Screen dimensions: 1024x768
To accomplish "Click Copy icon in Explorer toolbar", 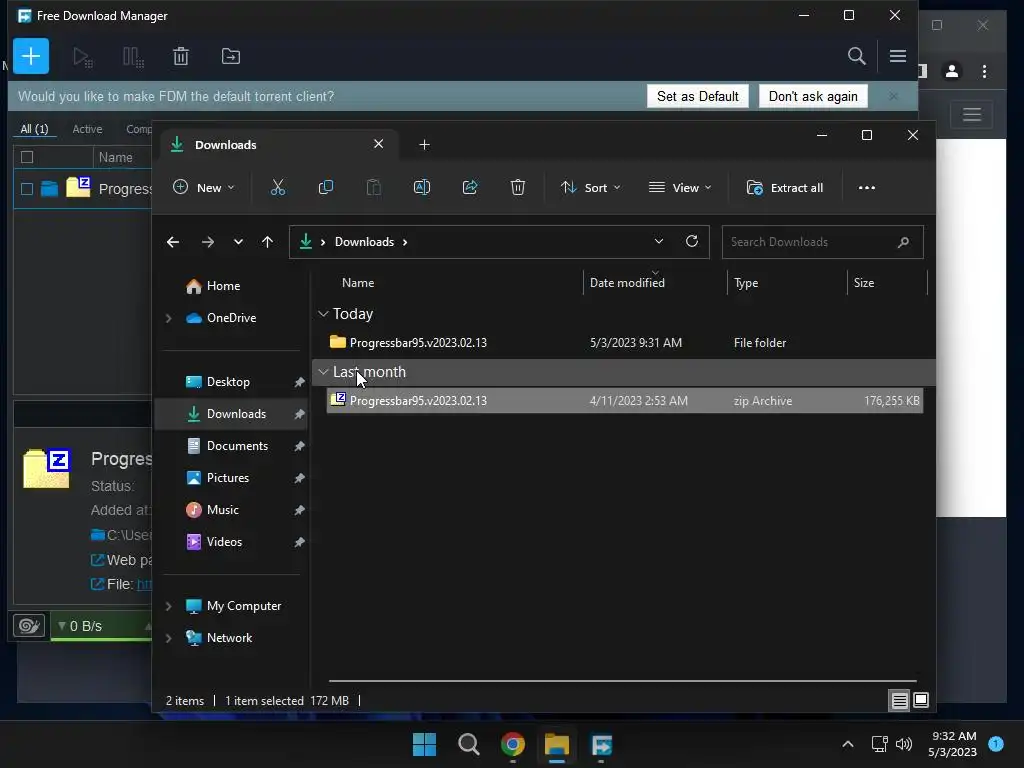I will [x=325, y=188].
